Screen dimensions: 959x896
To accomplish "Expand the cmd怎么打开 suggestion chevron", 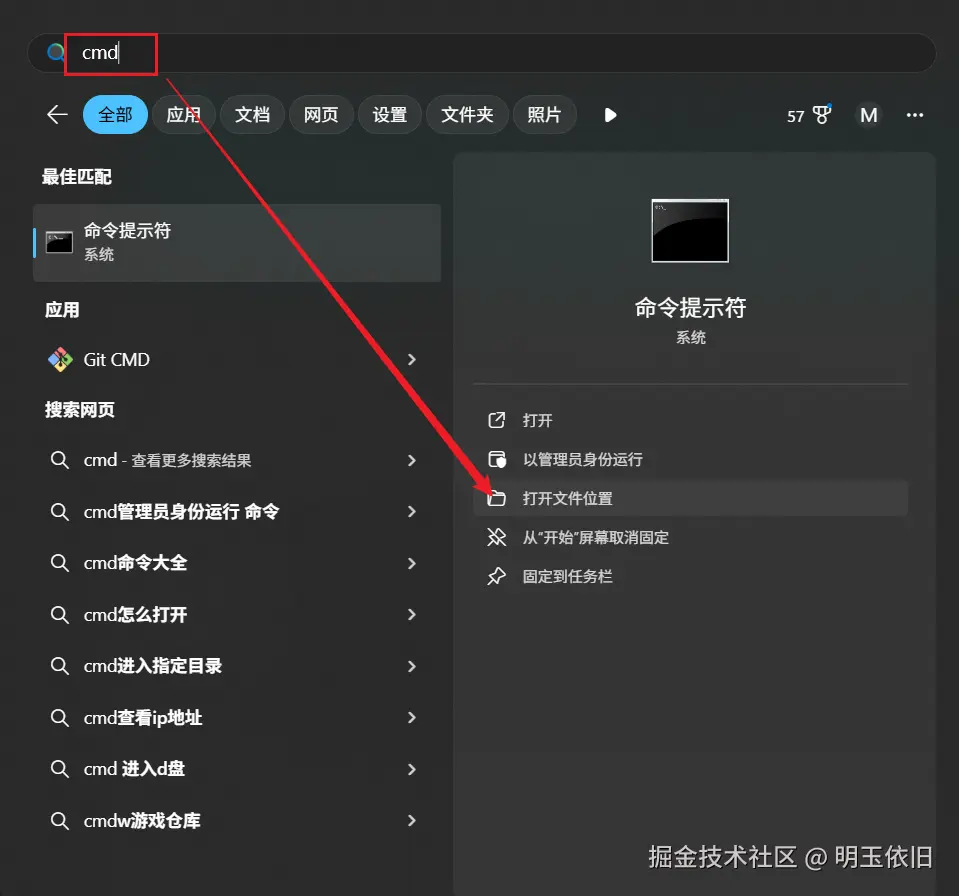I will tap(411, 614).
